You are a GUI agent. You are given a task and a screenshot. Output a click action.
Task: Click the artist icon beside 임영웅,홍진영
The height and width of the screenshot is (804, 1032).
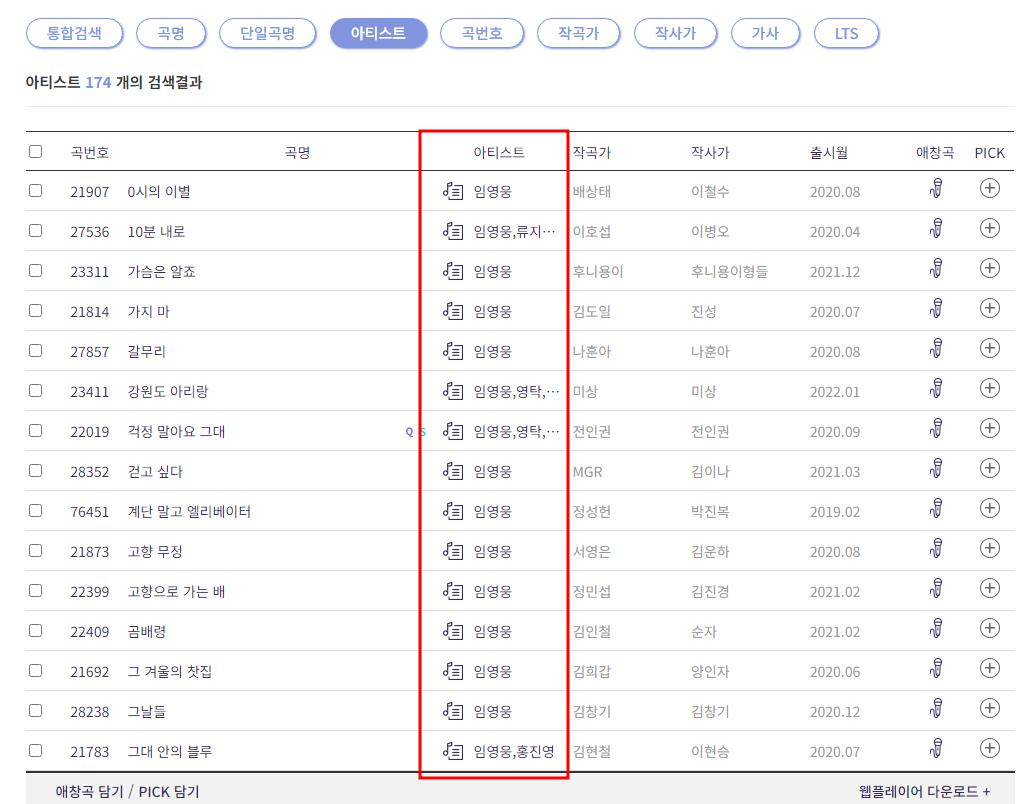455,751
